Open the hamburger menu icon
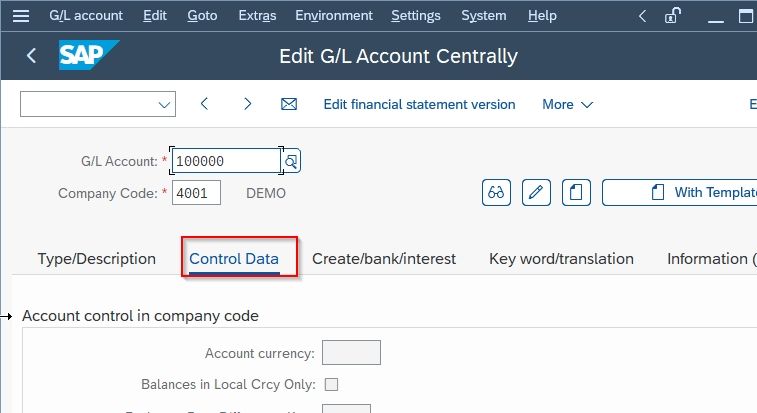This screenshot has width=757, height=413. (x=21, y=16)
